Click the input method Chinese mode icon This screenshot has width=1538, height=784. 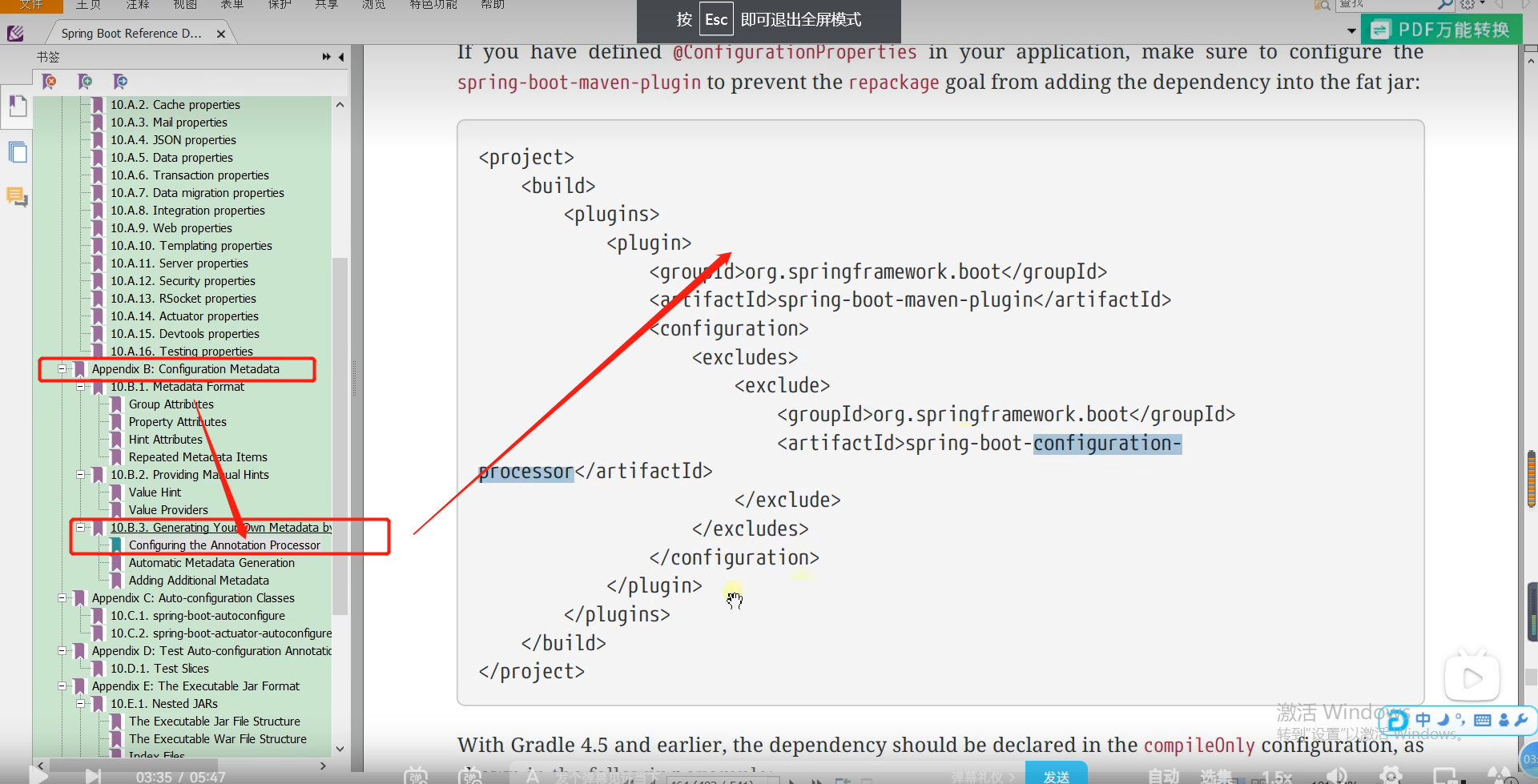point(1423,720)
